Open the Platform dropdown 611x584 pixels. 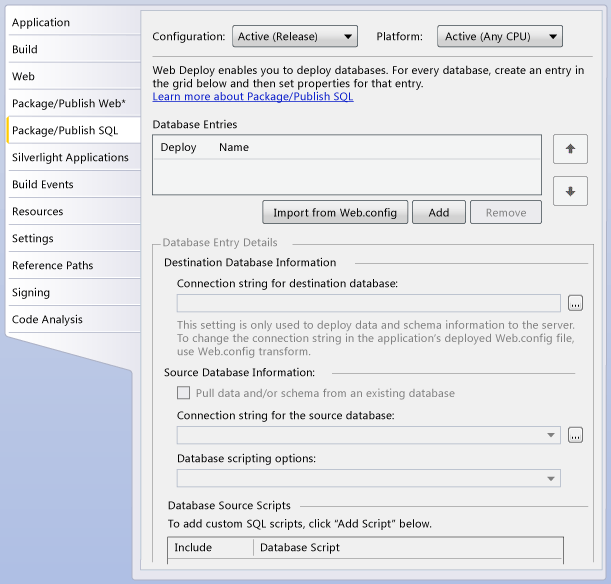(x=500, y=36)
